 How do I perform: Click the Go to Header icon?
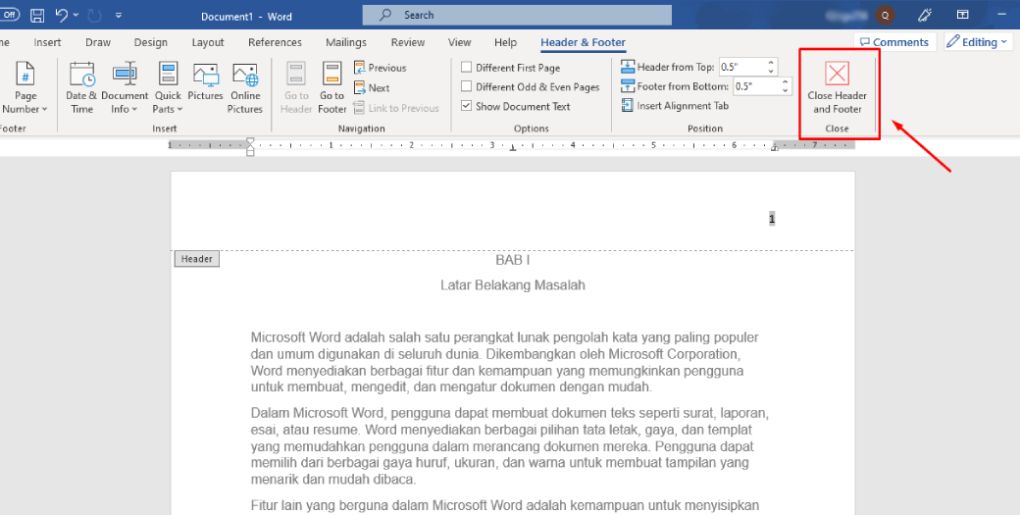click(x=296, y=88)
